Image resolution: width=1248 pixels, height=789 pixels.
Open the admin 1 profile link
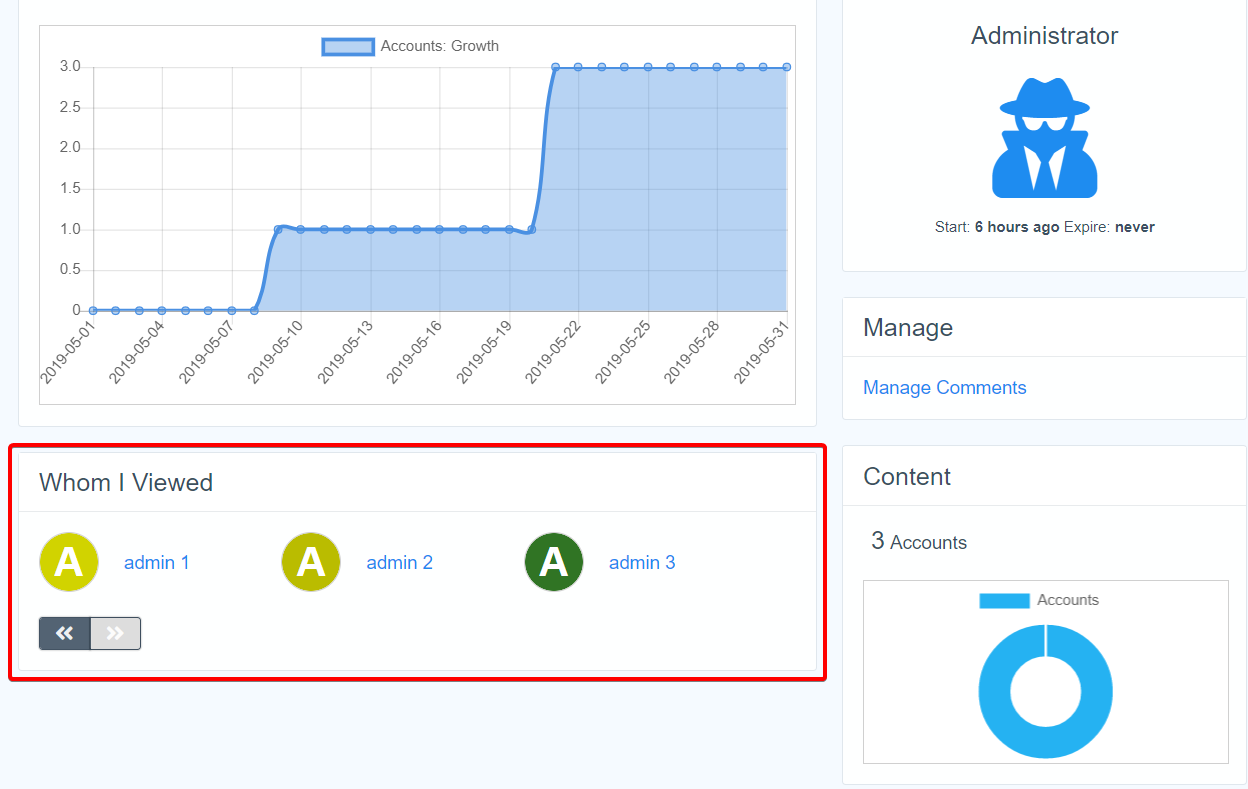click(156, 563)
